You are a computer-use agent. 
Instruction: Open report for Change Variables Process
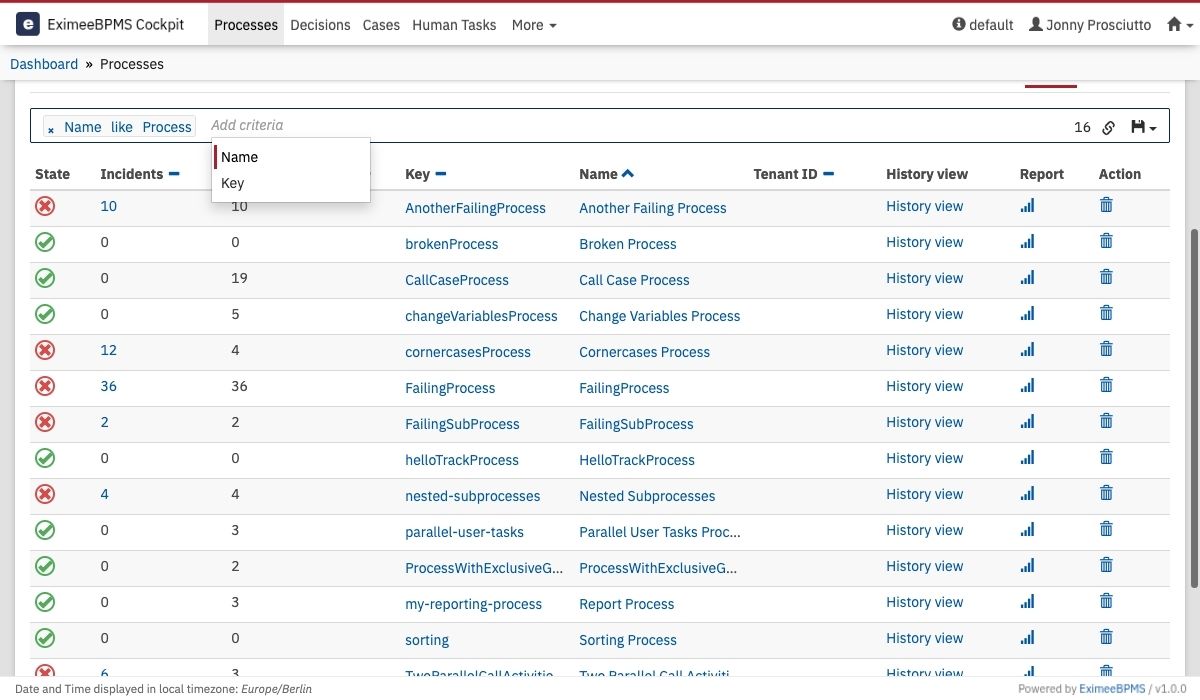pos(1028,313)
